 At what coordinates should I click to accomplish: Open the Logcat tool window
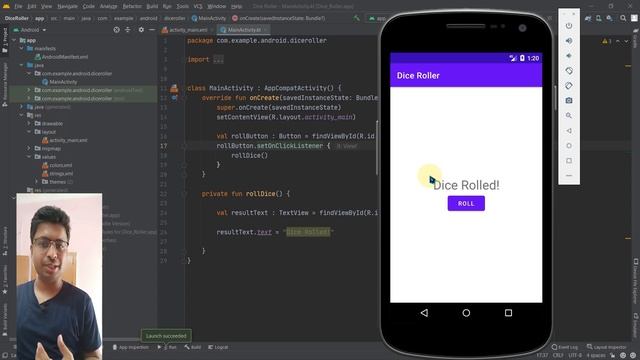coord(218,347)
